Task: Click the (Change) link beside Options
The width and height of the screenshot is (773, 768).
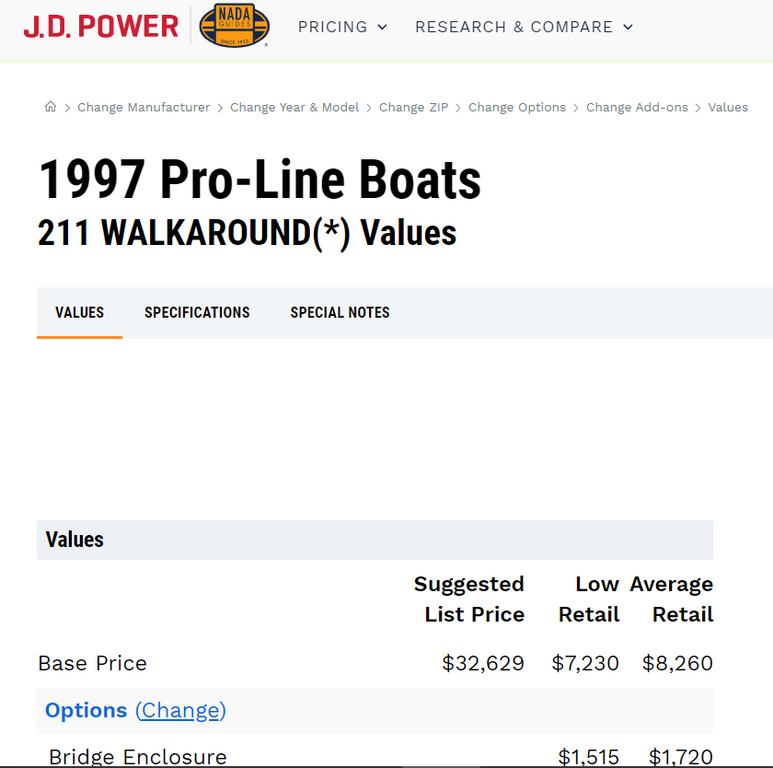Action: [181, 710]
